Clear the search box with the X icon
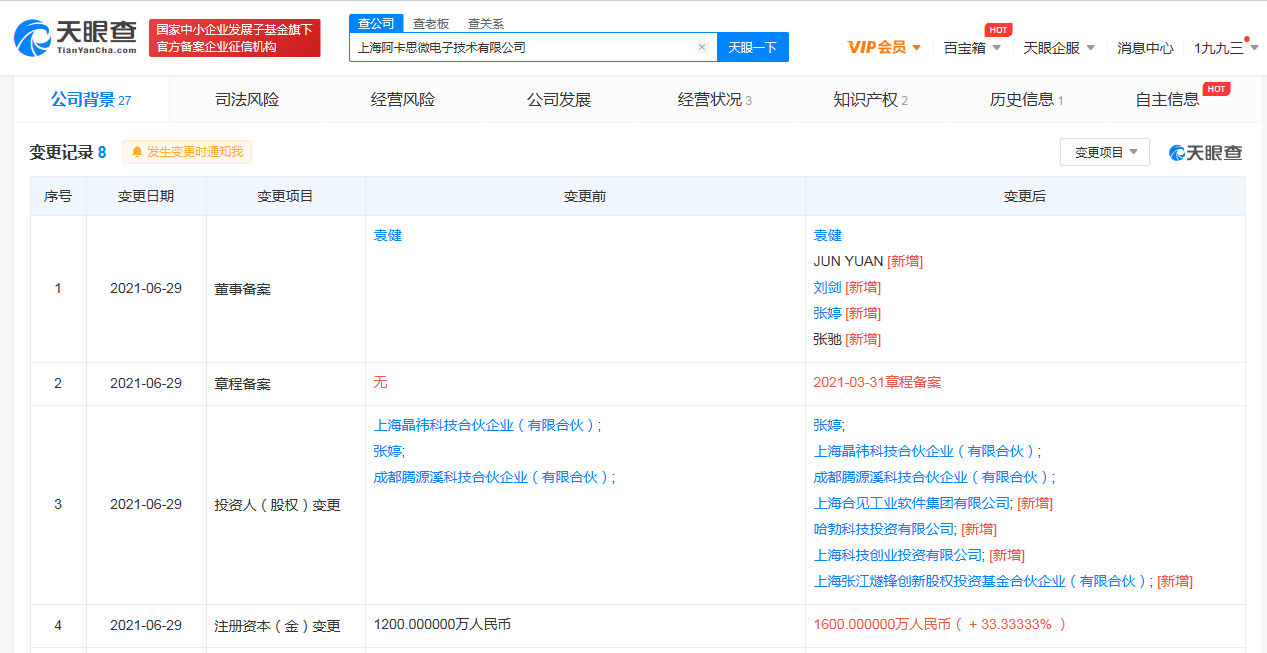The width and height of the screenshot is (1267, 653). click(701, 47)
